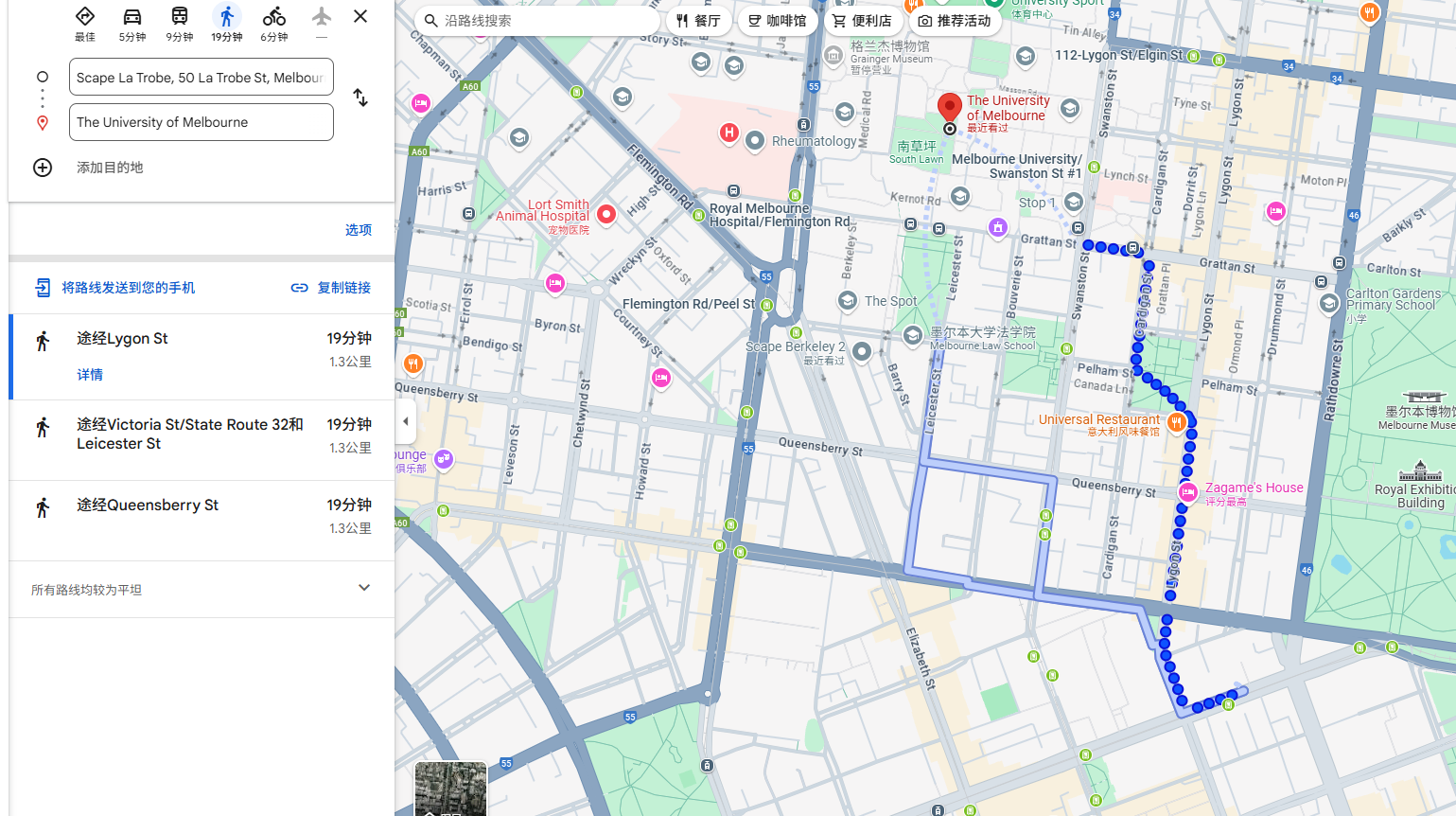Screen dimensions: 1456x816
Task: Filter map by coffee shops chip
Action: [x=778, y=21]
